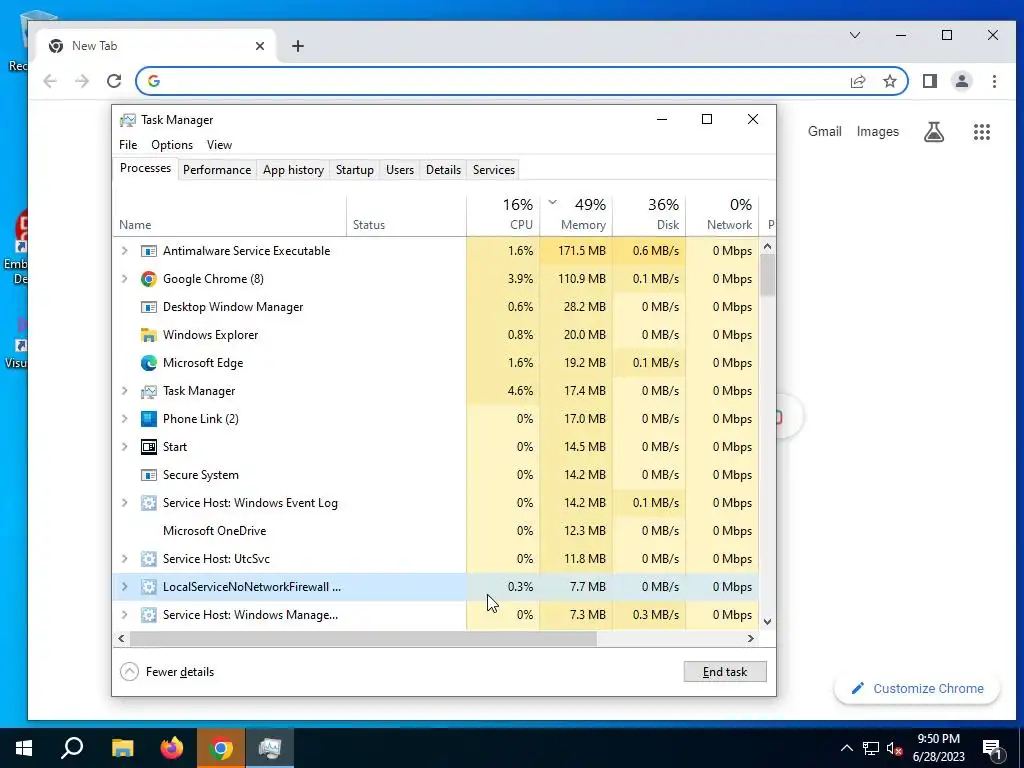The image size is (1024, 768).
Task: Close the New Tab in Chrome
Action: coord(260,46)
